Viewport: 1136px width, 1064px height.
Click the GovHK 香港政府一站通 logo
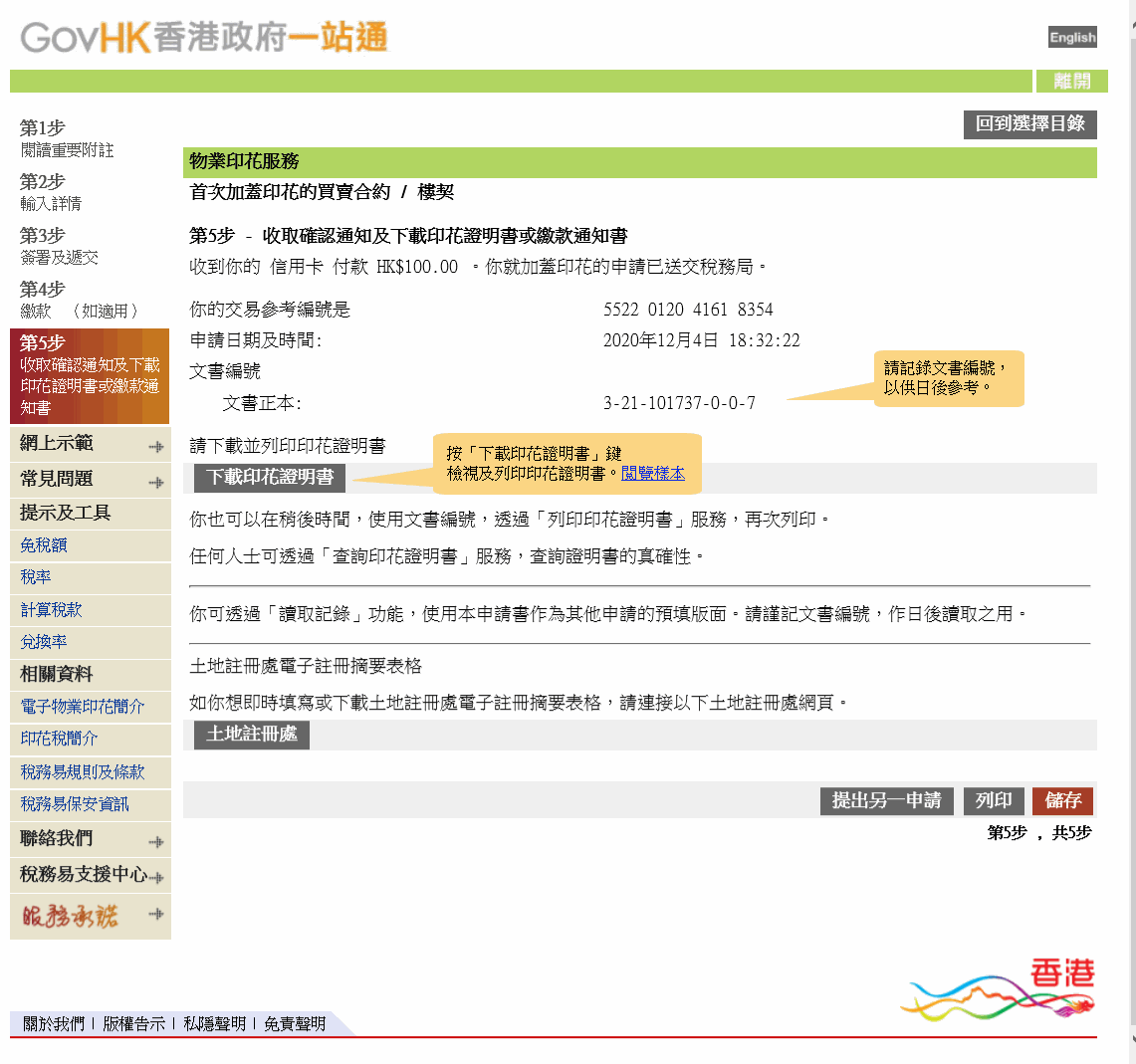(204, 37)
